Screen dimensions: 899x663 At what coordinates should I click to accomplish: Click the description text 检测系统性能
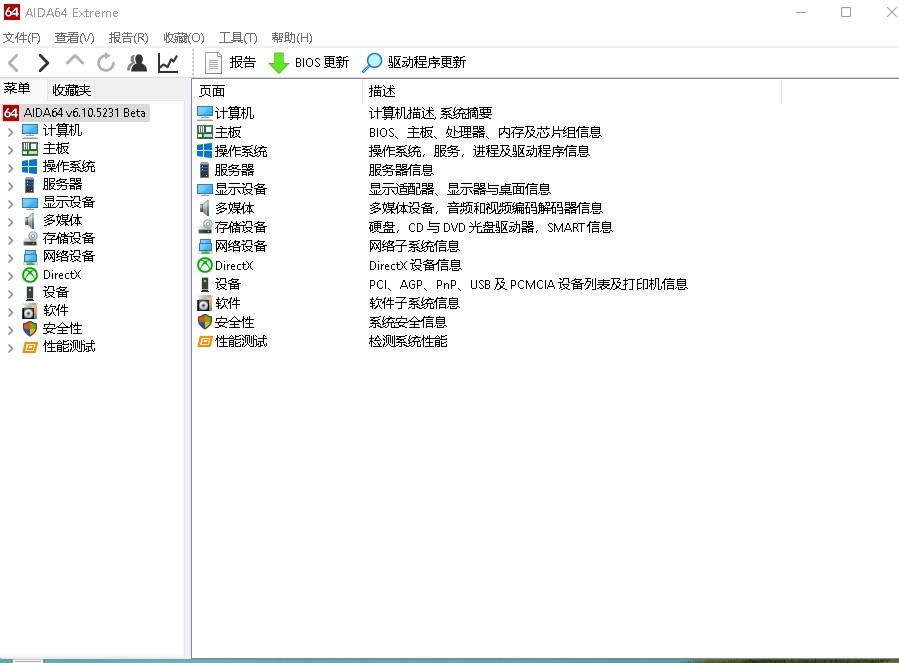(x=408, y=341)
